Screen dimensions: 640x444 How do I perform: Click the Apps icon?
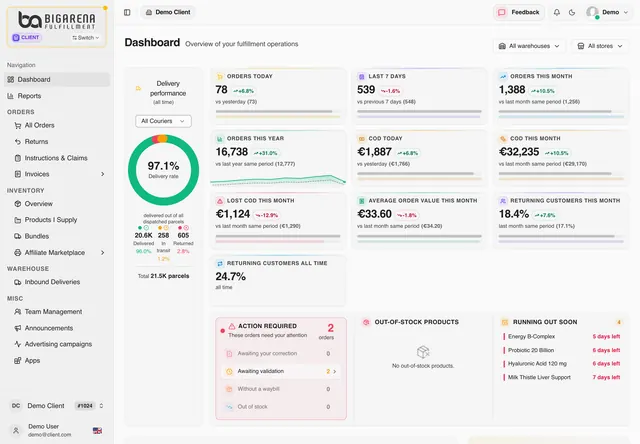coord(18,361)
